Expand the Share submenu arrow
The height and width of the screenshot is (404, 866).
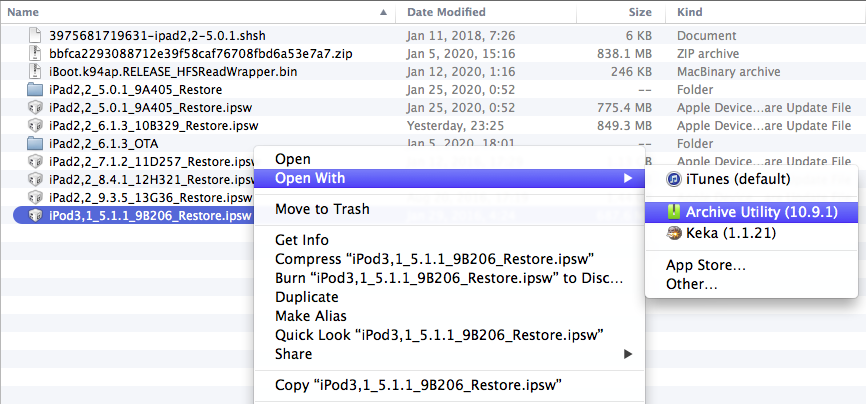[628, 354]
